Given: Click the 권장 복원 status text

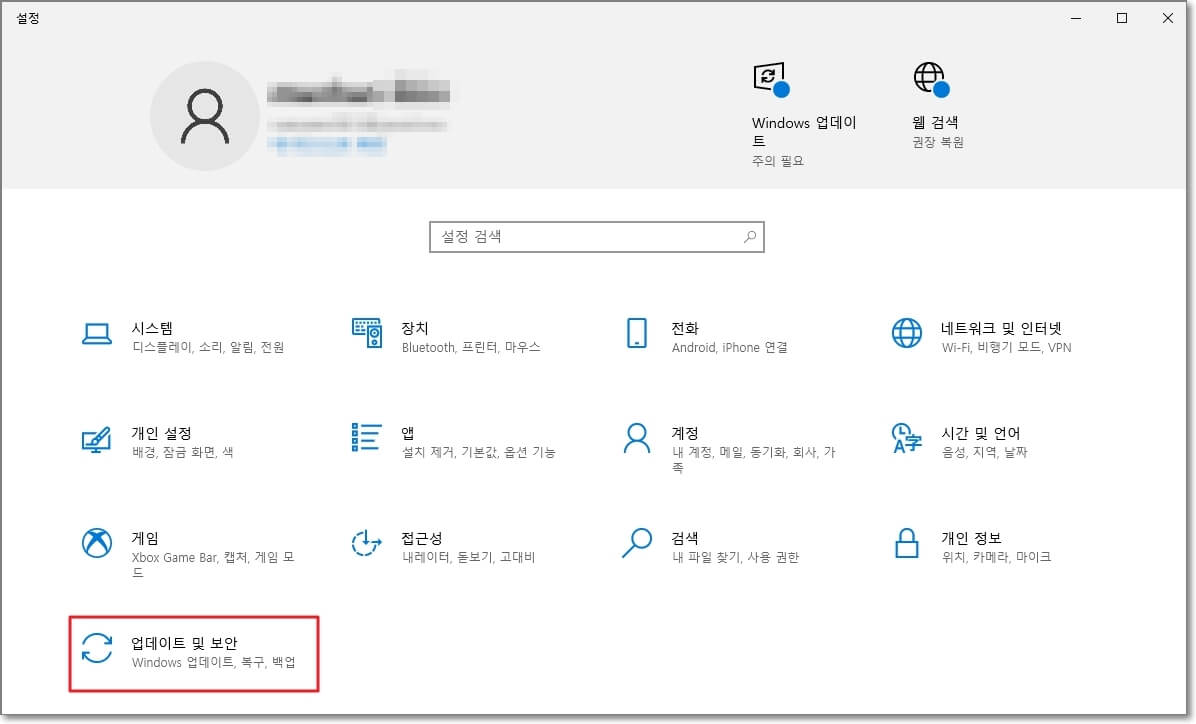Looking at the screenshot, I should click(x=938, y=143).
